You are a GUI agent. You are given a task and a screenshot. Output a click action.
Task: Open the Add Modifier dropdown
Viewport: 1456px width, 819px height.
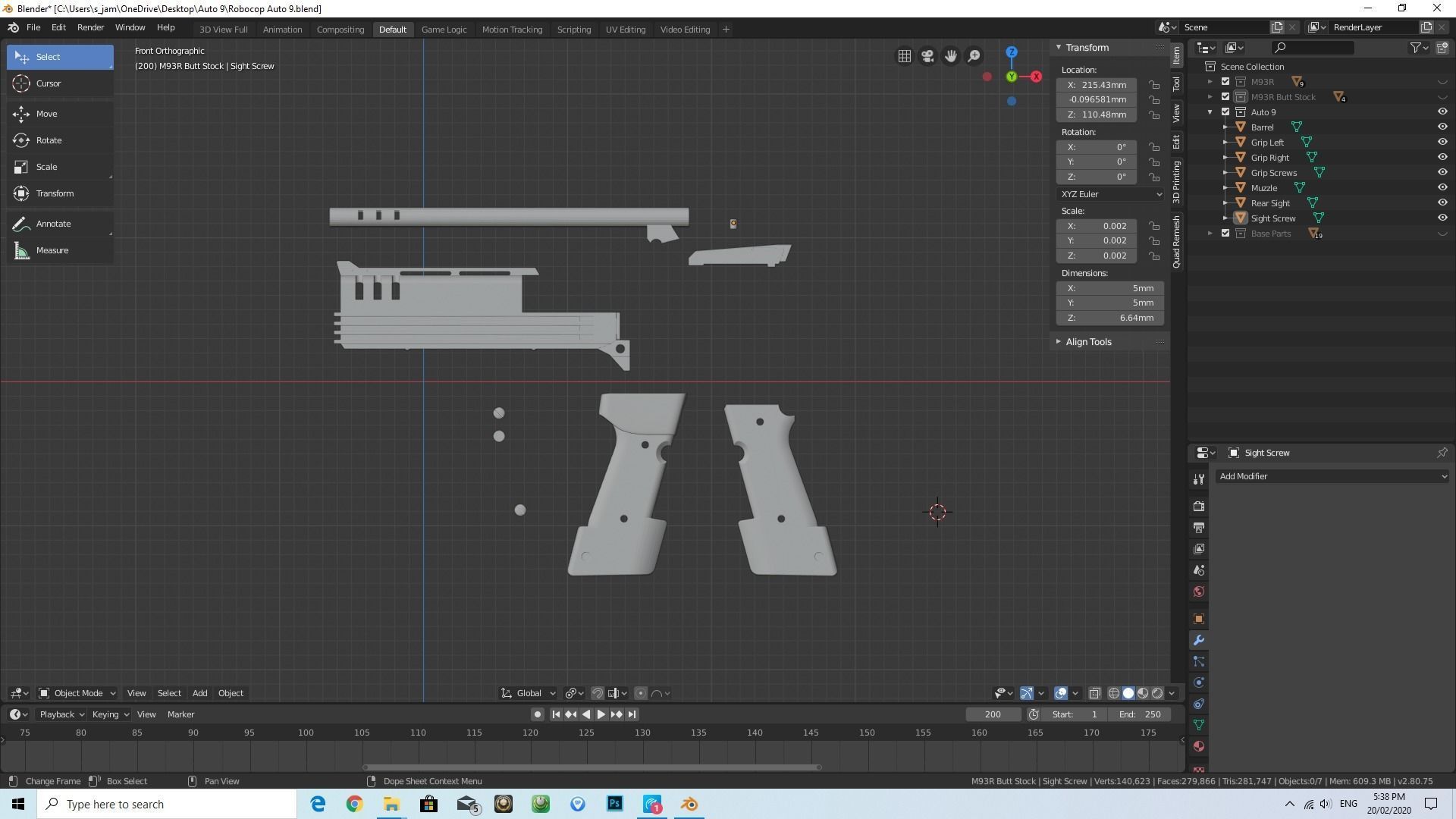[1332, 476]
